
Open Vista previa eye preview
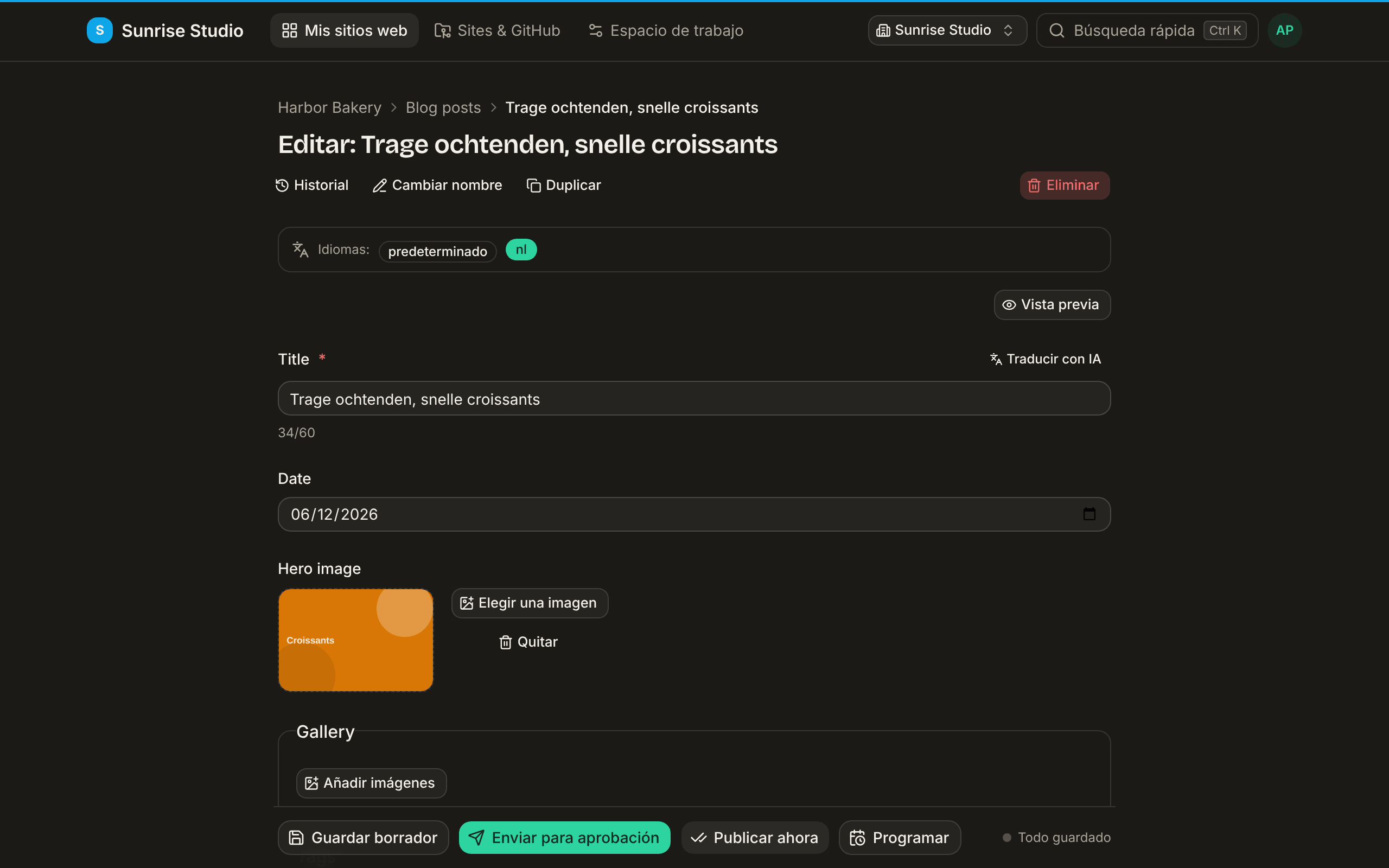pyautogui.click(x=1052, y=305)
